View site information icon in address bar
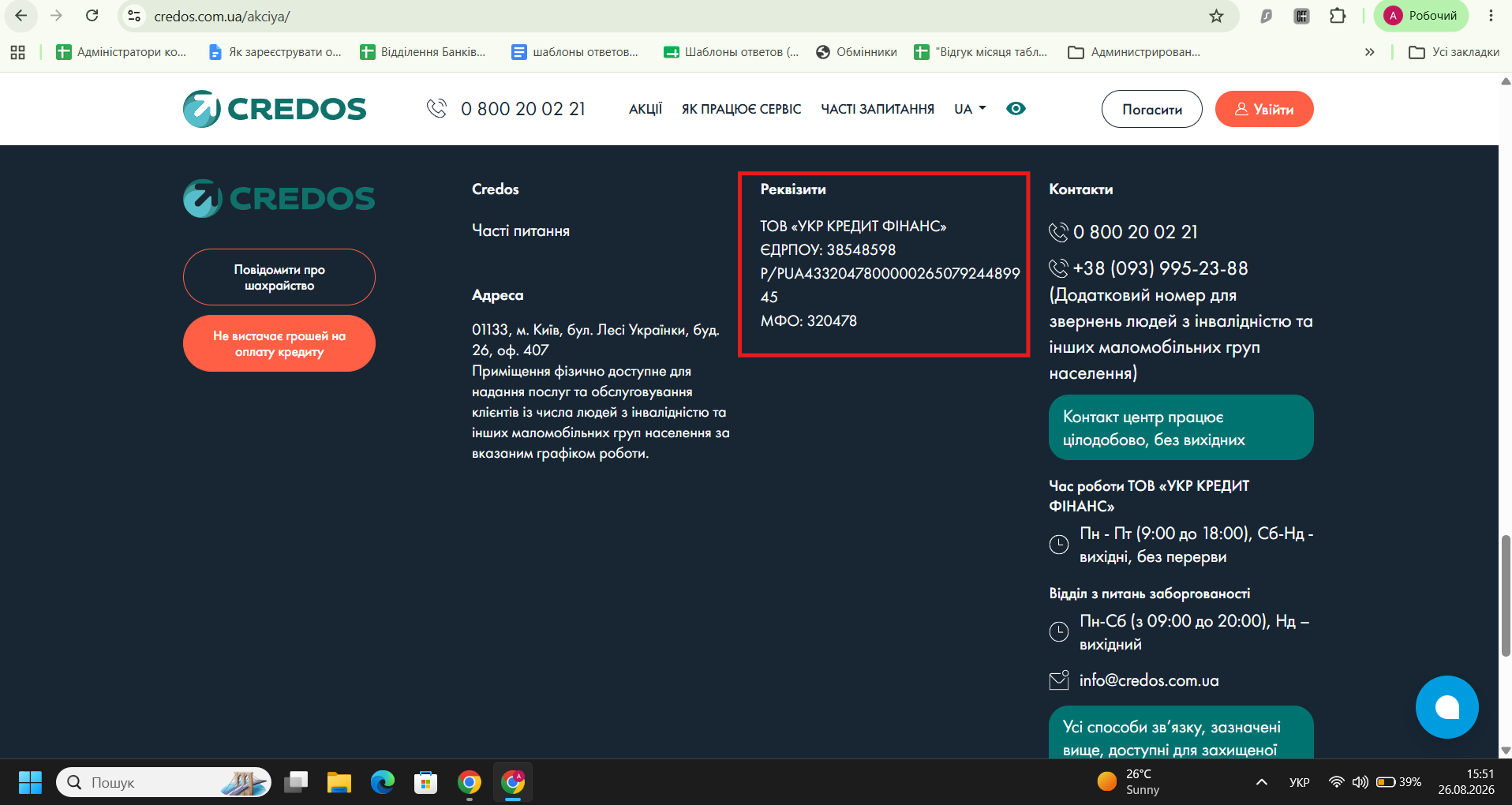The height and width of the screenshot is (805, 1512). coord(134,16)
